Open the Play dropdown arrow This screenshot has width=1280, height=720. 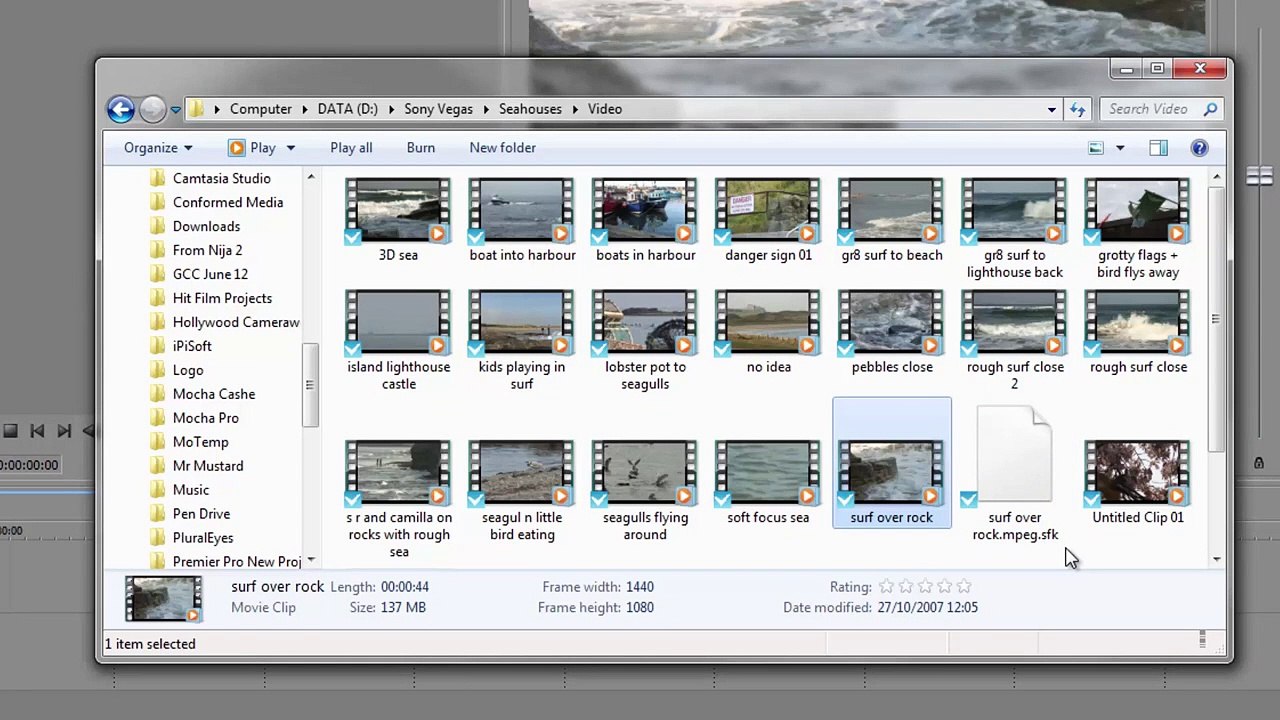click(x=290, y=148)
